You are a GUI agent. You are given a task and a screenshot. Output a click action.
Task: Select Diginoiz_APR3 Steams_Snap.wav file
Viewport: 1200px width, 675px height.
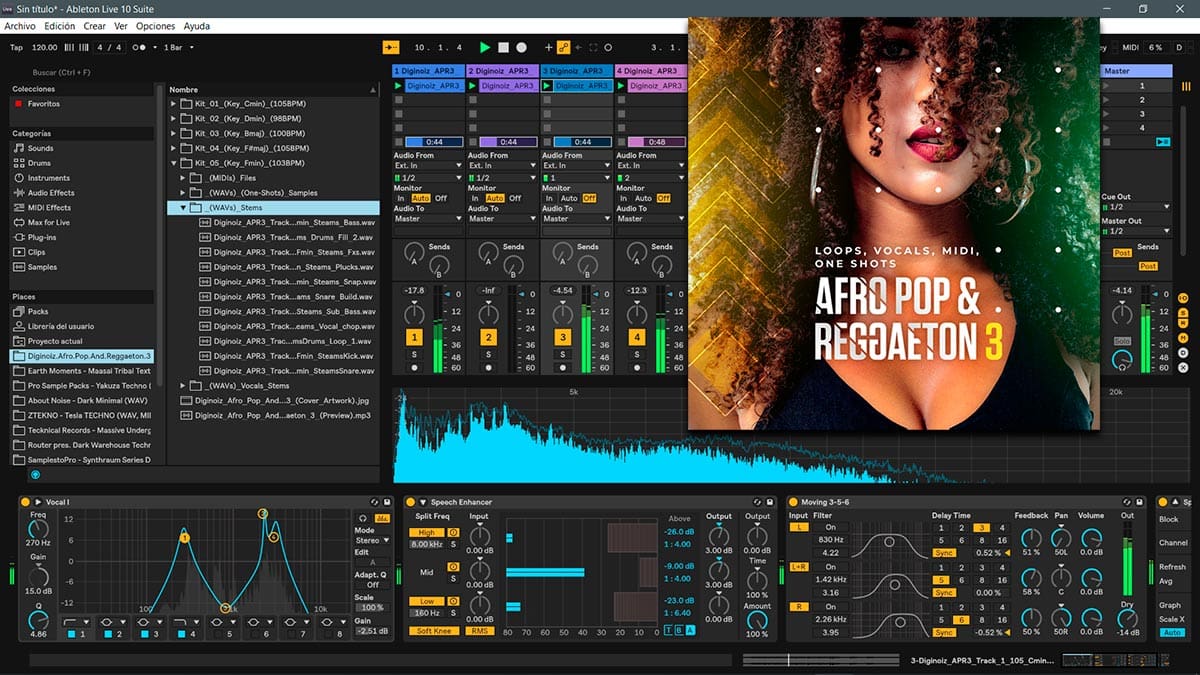(x=287, y=282)
